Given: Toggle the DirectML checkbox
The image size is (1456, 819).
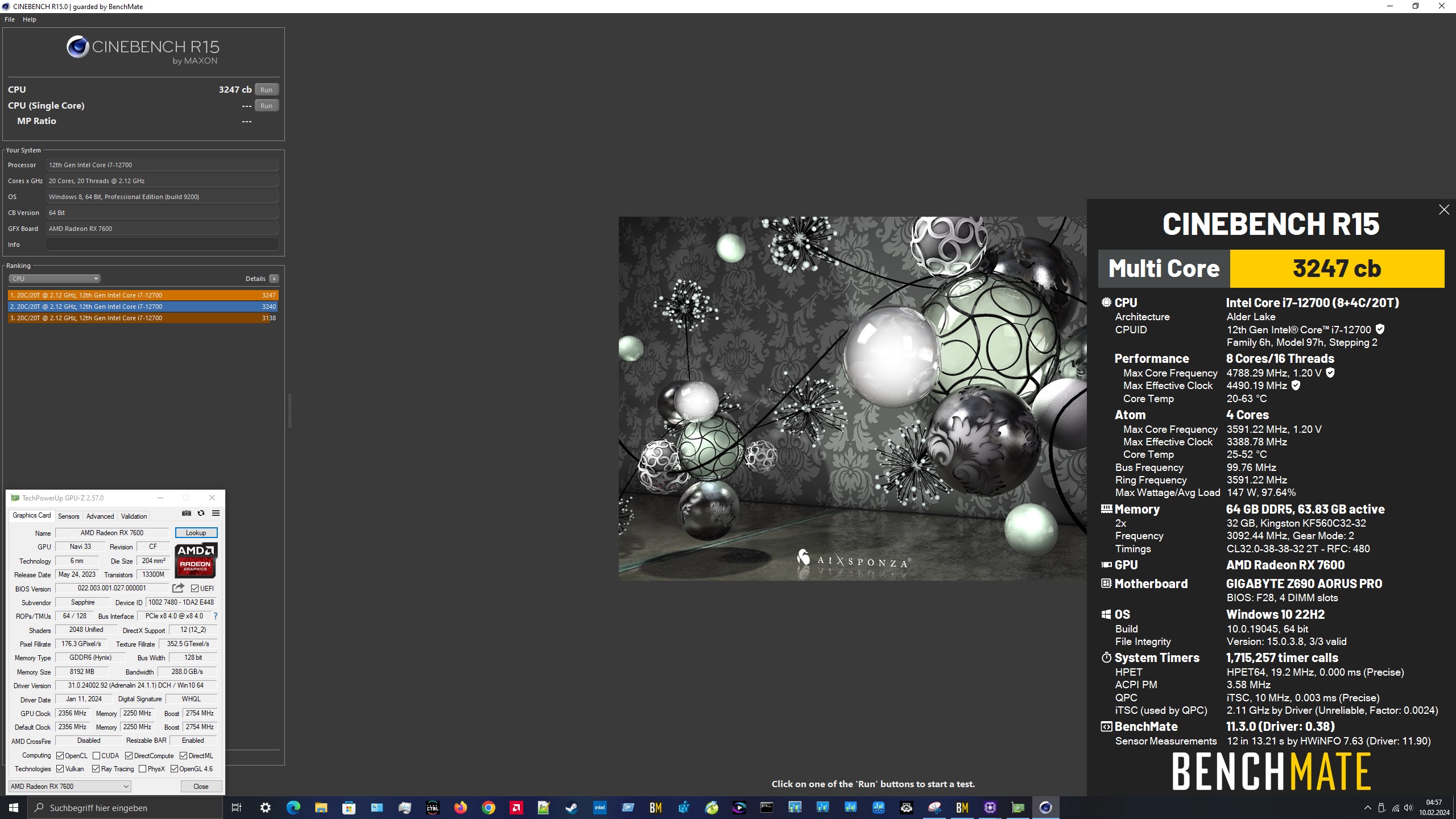Looking at the screenshot, I should pos(183,756).
